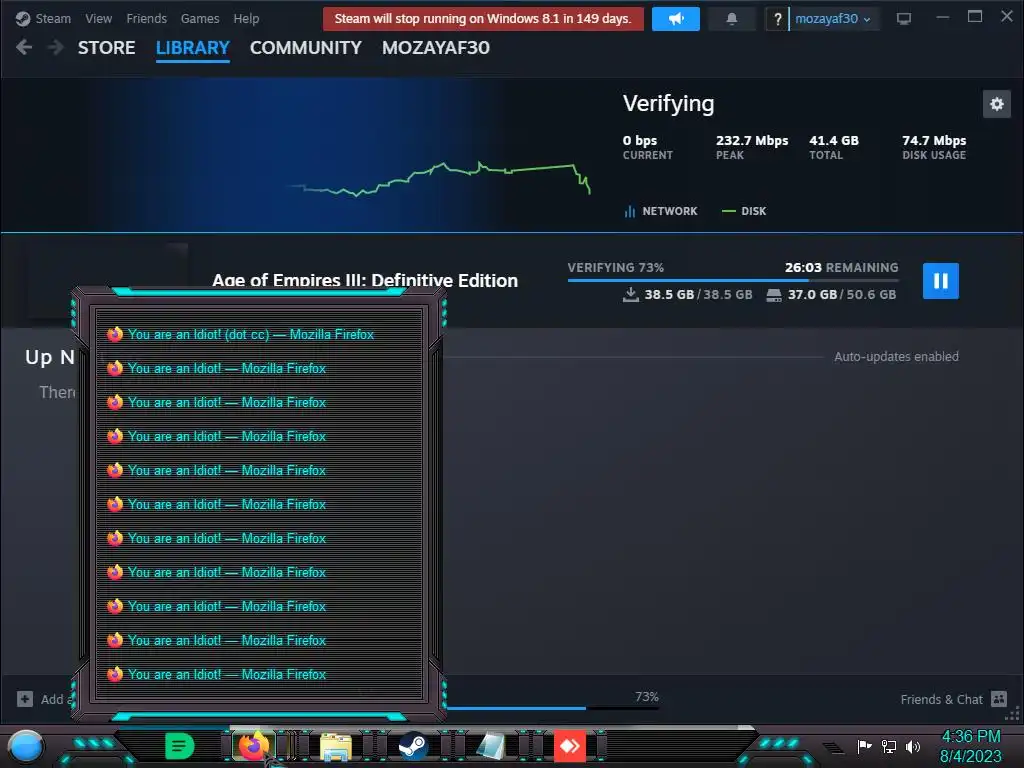Open download settings gear icon

[x=997, y=104]
